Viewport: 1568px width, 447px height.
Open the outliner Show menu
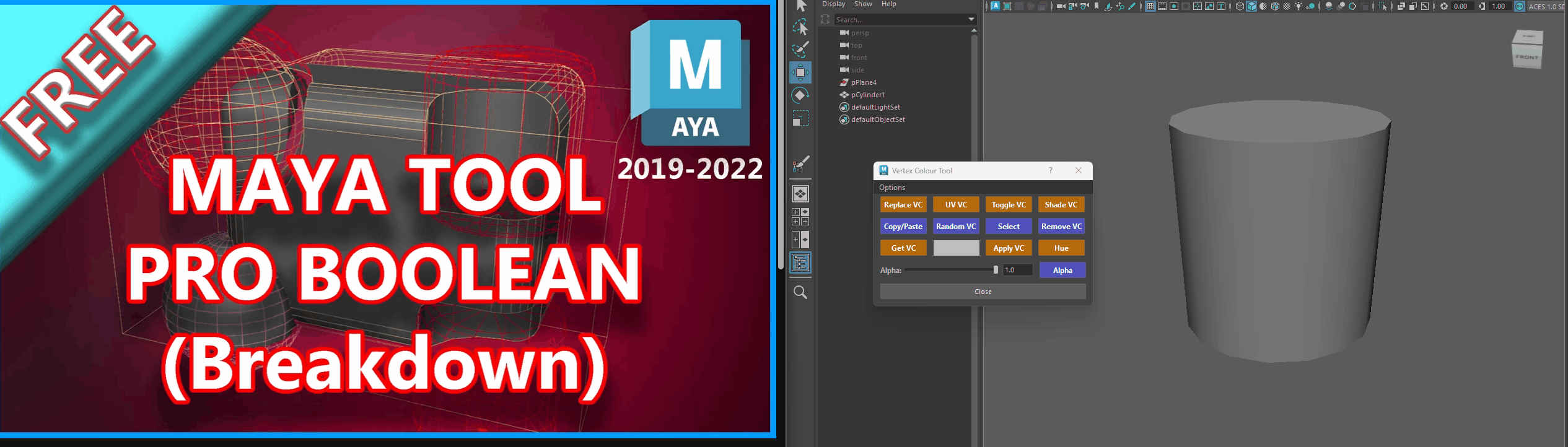[x=863, y=4]
